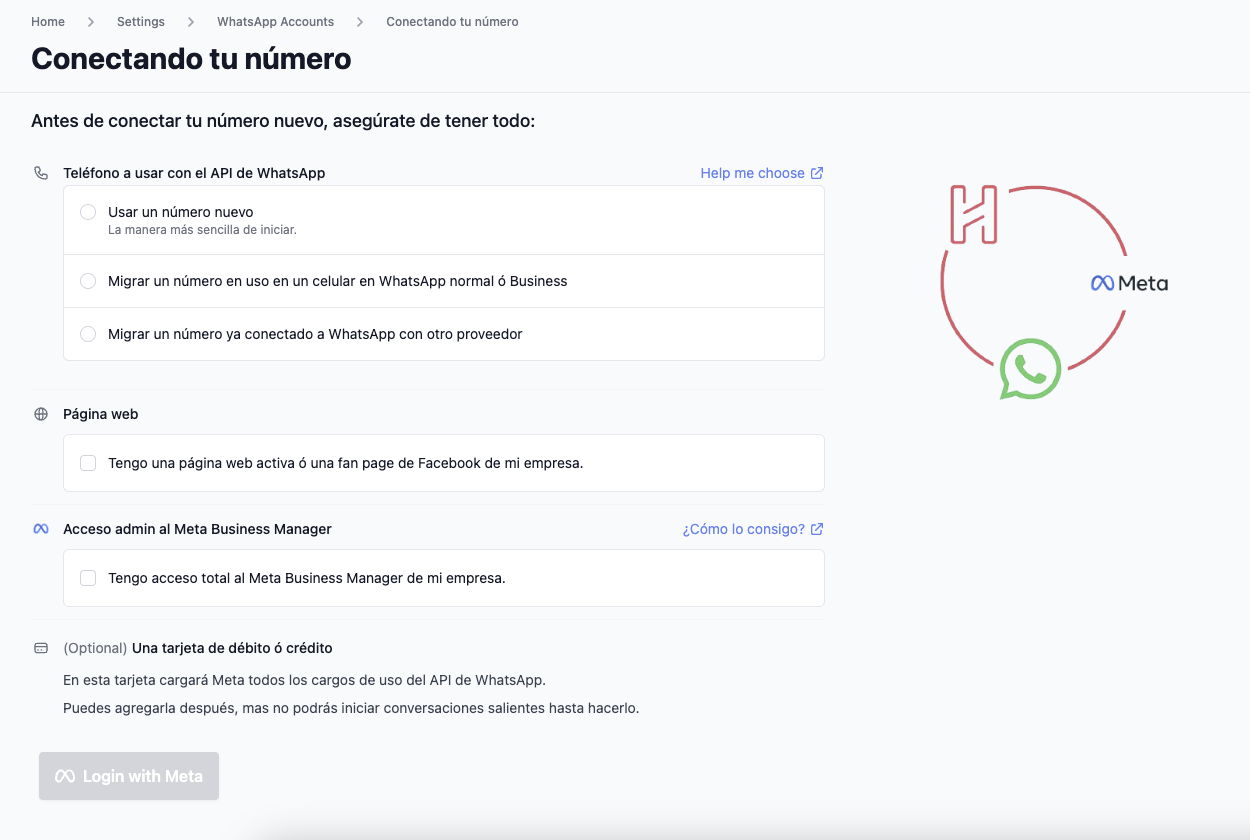Open the Home breadcrumb item
Screen dimensions: 1250x840
coord(48,21)
